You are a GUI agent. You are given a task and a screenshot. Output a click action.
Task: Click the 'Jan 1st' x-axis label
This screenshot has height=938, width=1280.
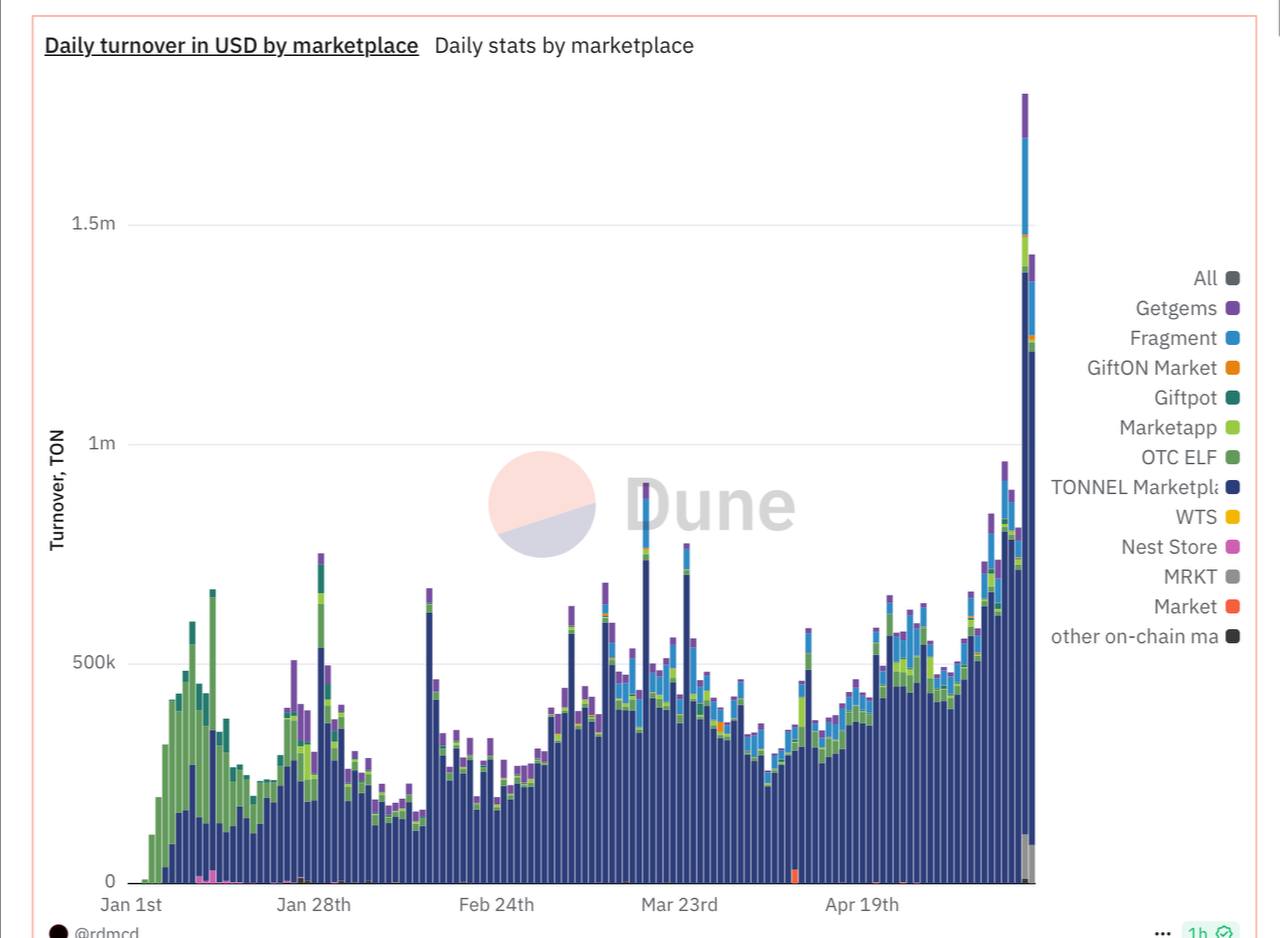[x=131, y=905]
